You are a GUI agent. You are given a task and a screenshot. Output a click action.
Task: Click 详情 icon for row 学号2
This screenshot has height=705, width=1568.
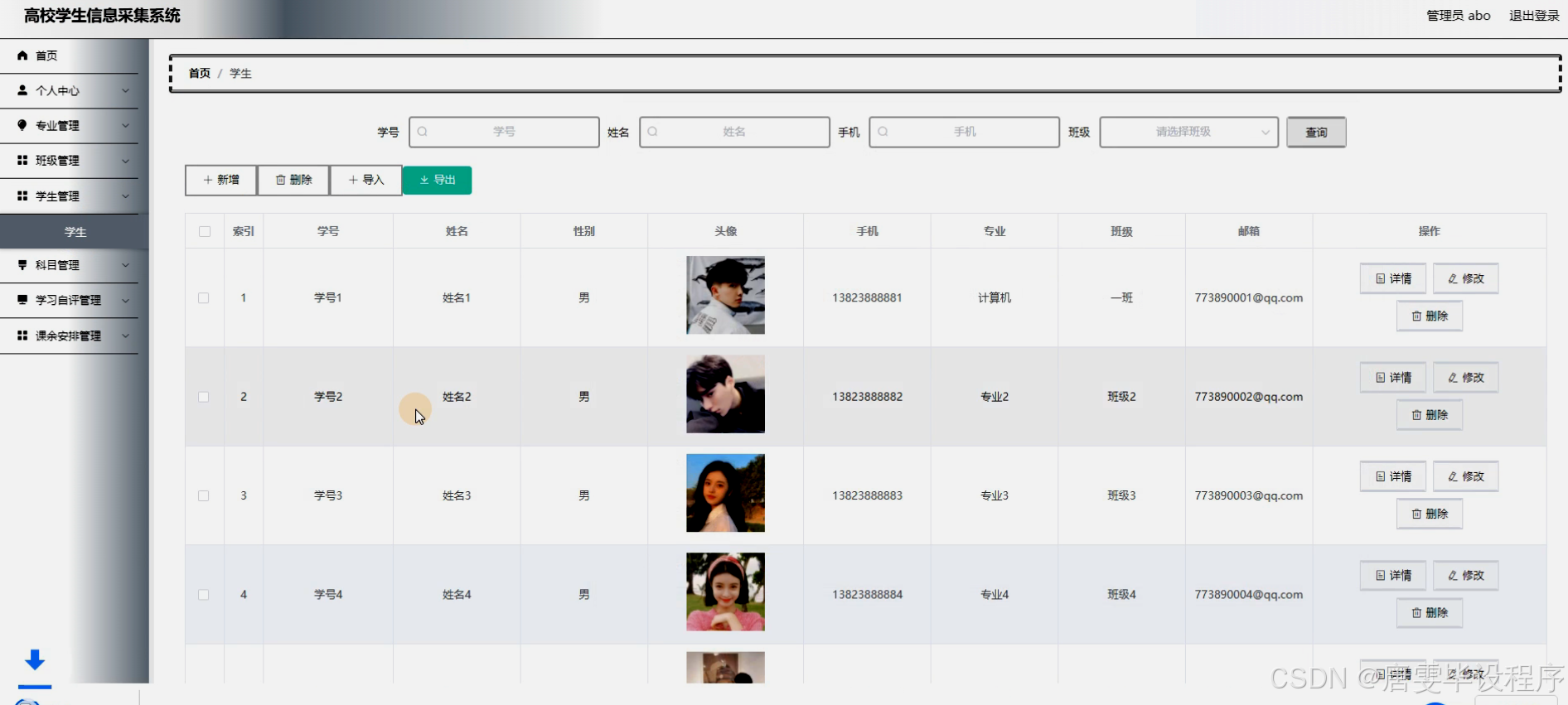coord(1380,378)
